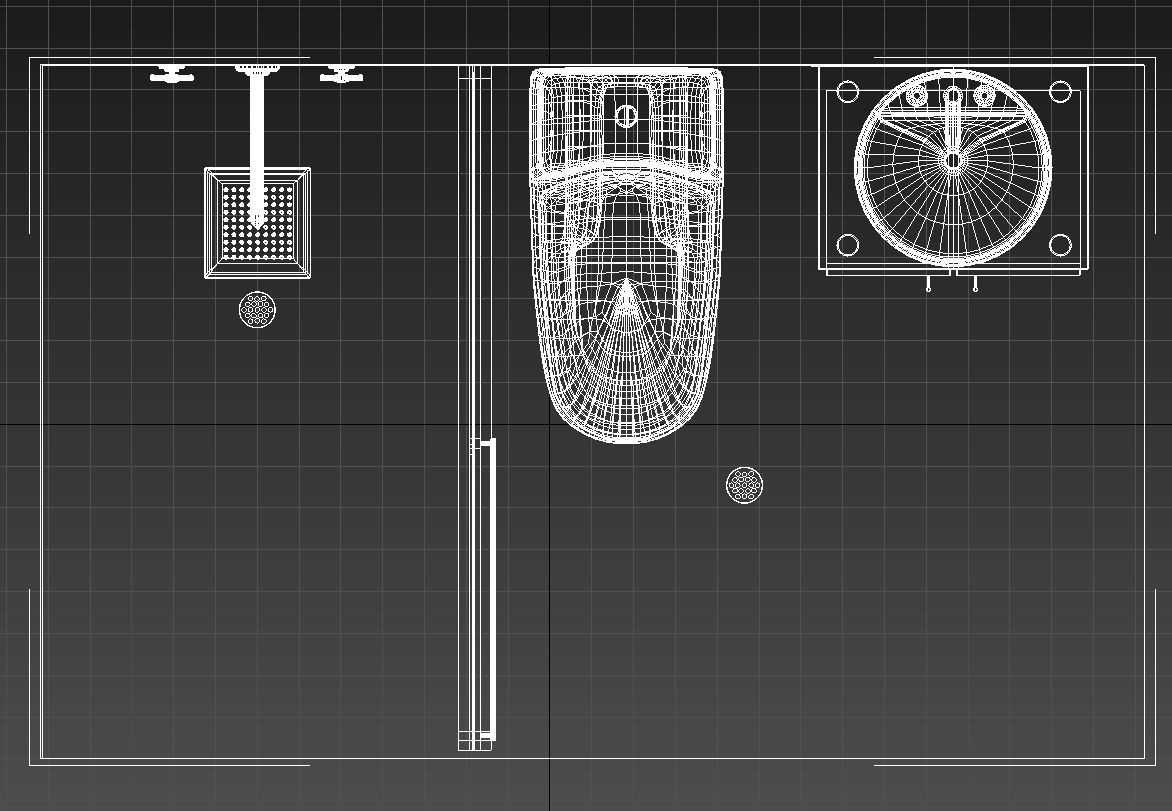Select the vanity counter bottom-right corner hole
1172x811 pixels.
(x=1061, y=244)
